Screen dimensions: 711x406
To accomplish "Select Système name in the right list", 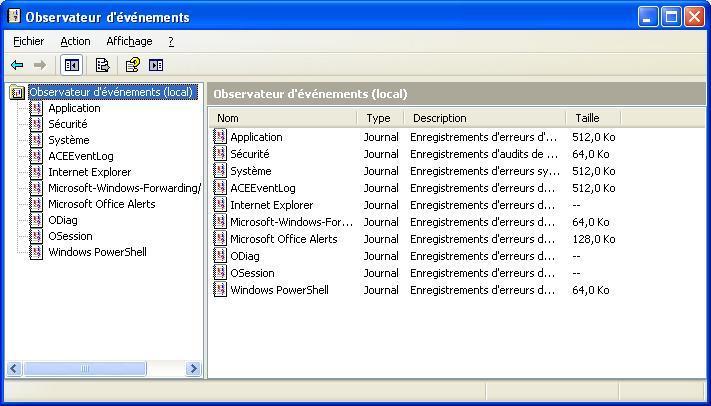I will [x=251, y=171].
